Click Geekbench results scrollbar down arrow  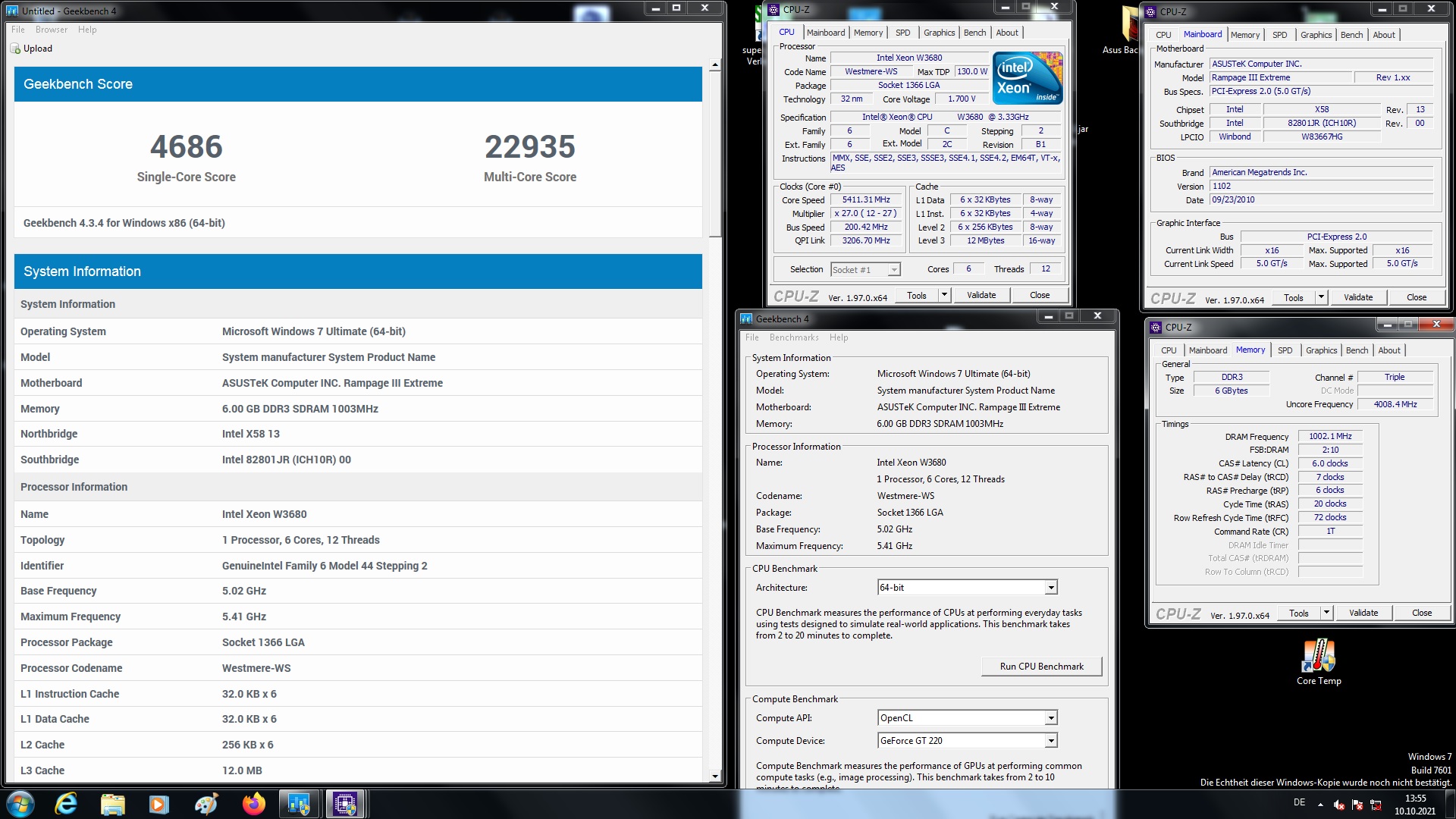tap(714, 777)
